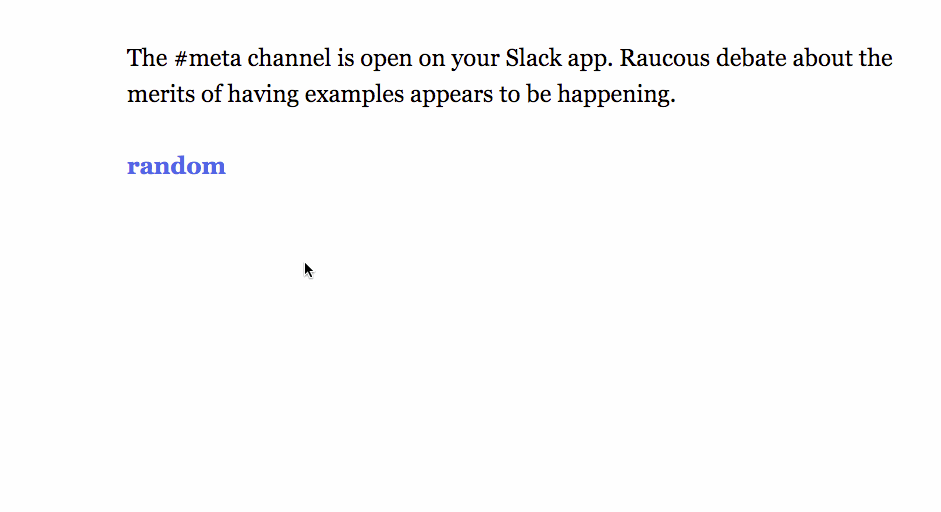Click the capitalized The starting the paragraph
Screen dimensions: 941x512
point(147,58)
